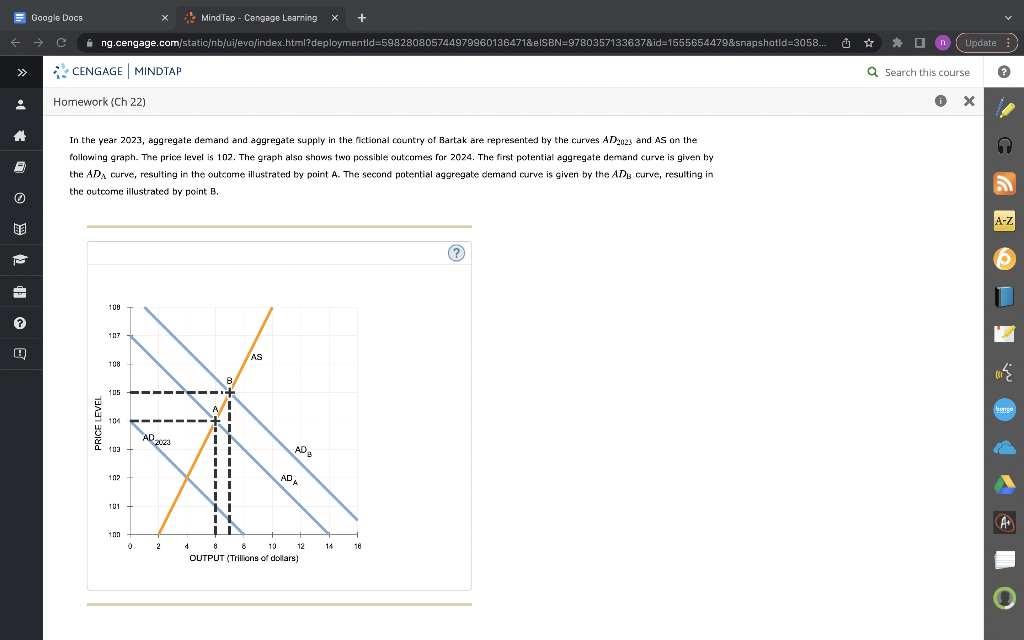Screen dimensions: 1024x640
Task: Open Google Drive from the right app dock
Action: [x=1004, y=484]
